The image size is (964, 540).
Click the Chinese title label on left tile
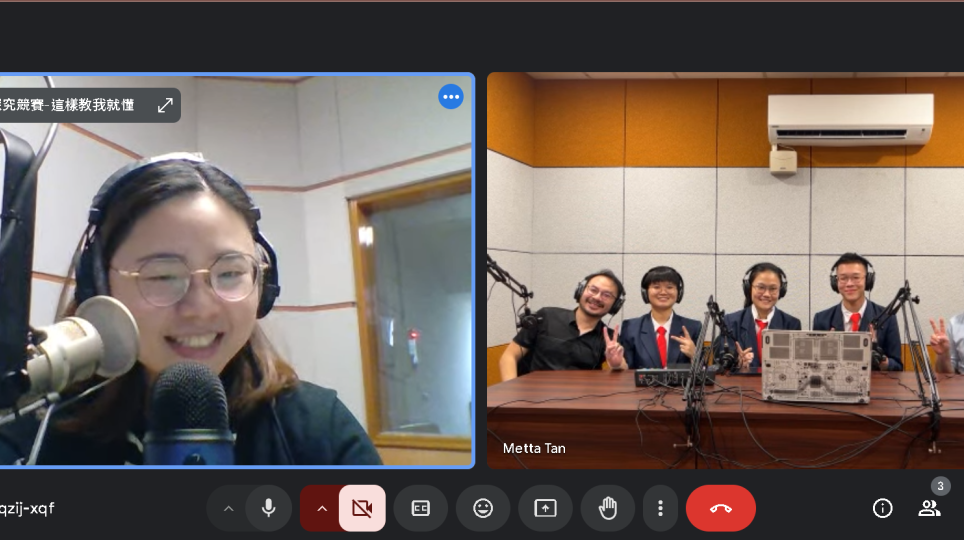68,105
